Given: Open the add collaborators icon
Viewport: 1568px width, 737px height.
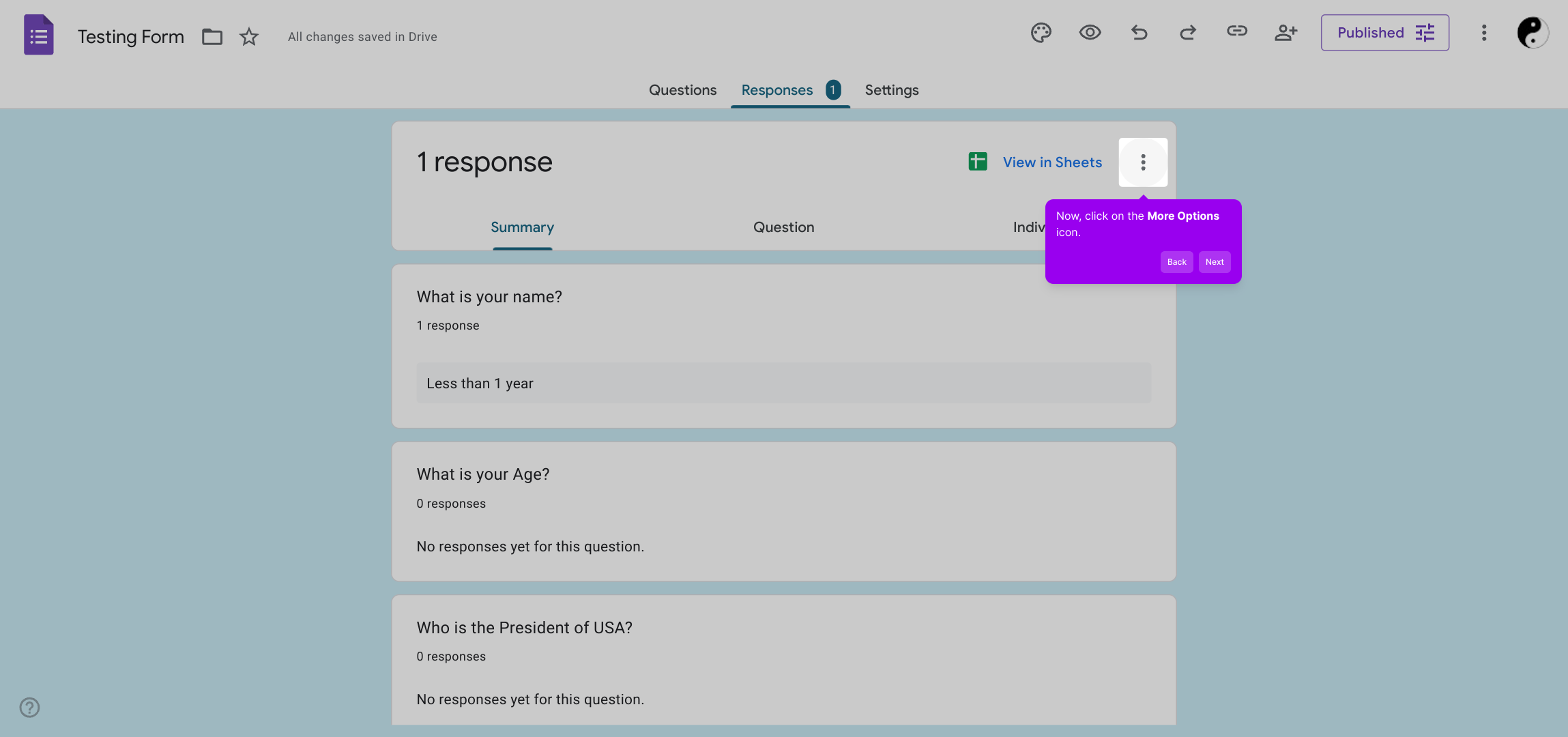Looking at the screenshot, I should (x=1286, y=32).
